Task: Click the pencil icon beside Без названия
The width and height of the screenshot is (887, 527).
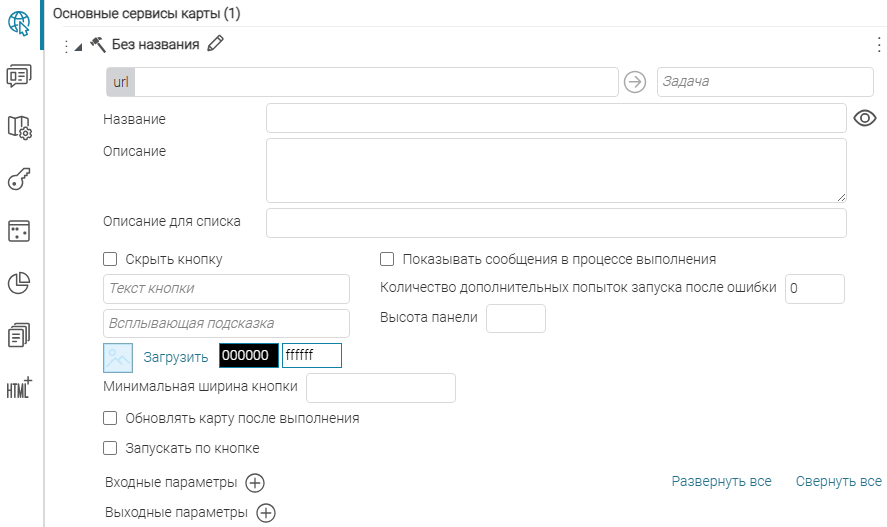Action: [215, 44]
